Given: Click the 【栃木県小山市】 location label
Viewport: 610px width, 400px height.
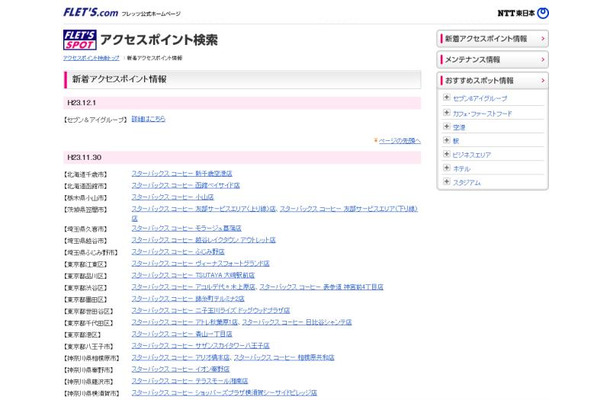Looking at the screenshot, I should [x=85, y=198].
